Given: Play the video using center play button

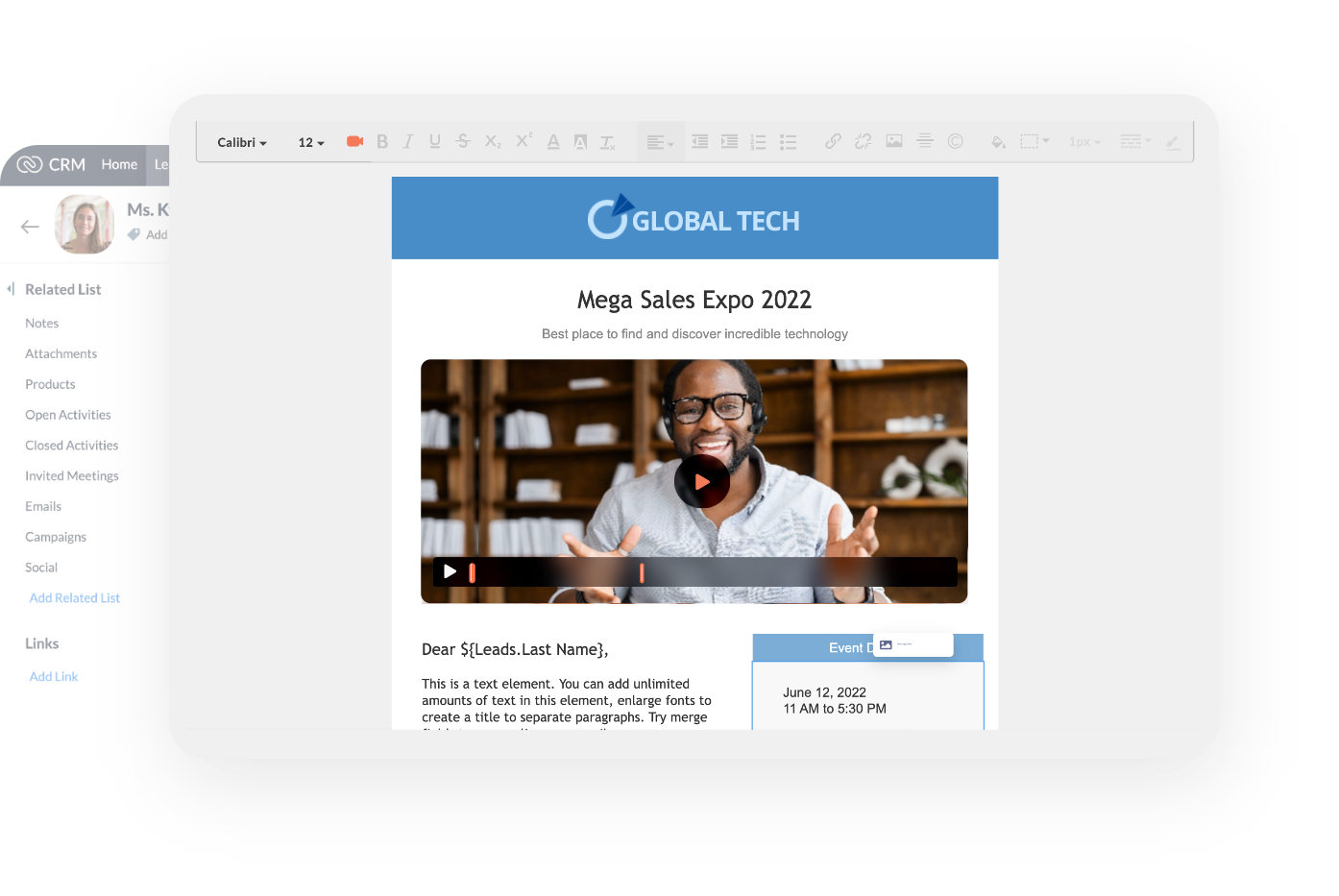Looking at the screenshot, I should tap(702, 481).
